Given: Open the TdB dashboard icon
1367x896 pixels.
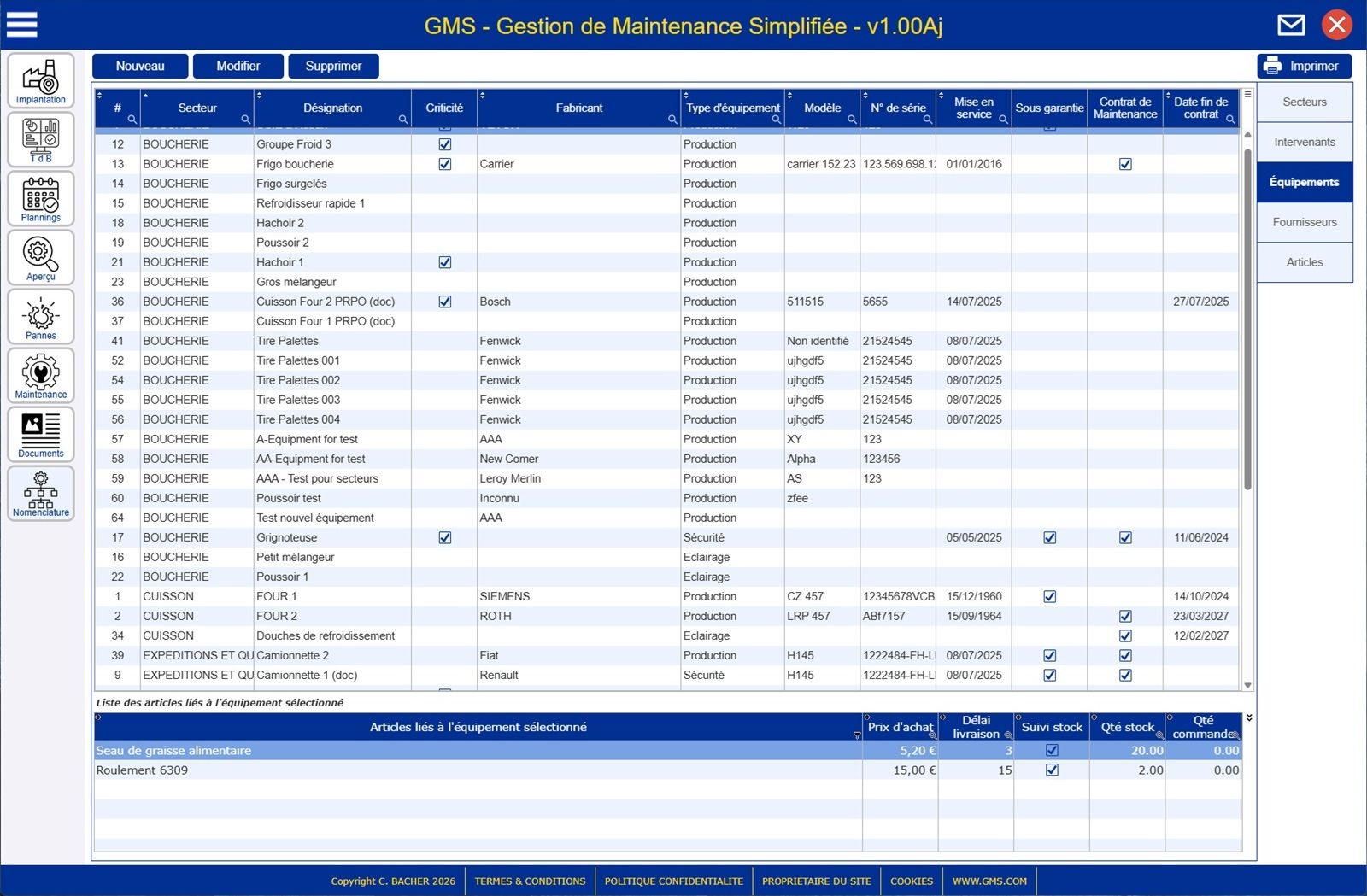Looking at the screenshot, I should [40, 139].
